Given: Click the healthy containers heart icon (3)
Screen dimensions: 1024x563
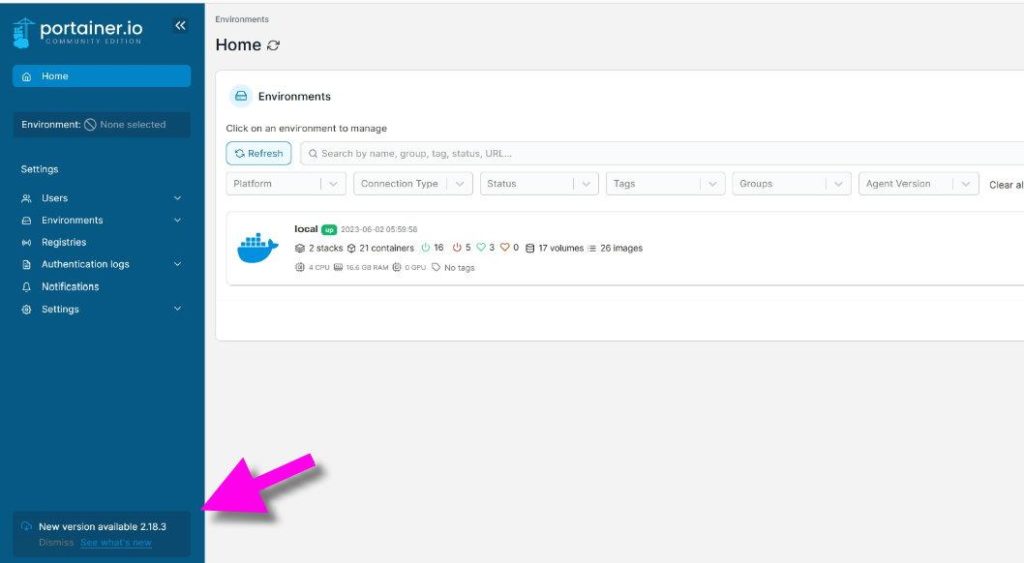Looking at the screenshot, I should 481,247.
